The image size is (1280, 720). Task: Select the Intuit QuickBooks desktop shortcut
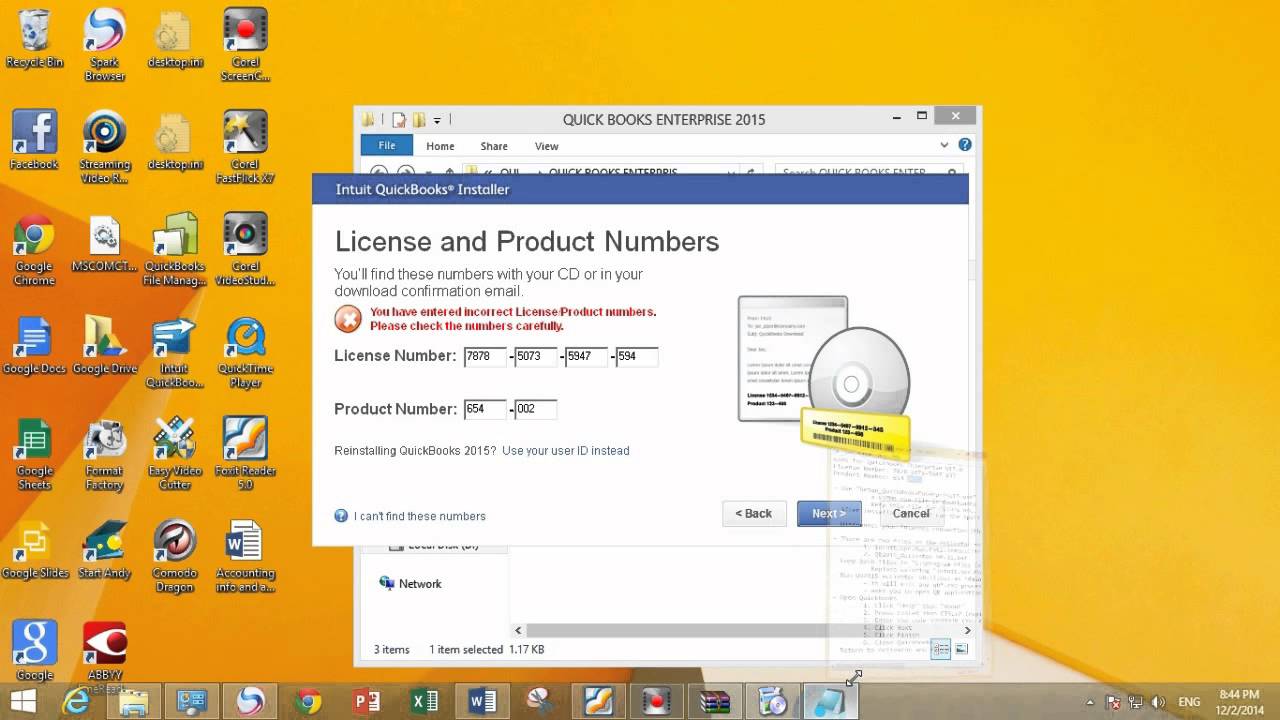coord(175,352)
